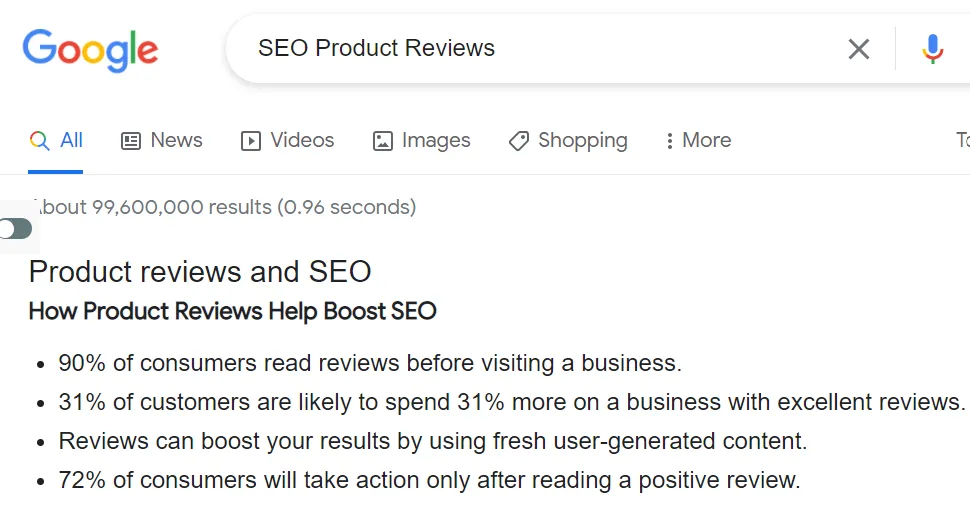Start voice search with the microphone icon
970x507 pixels.
[932, 49]
